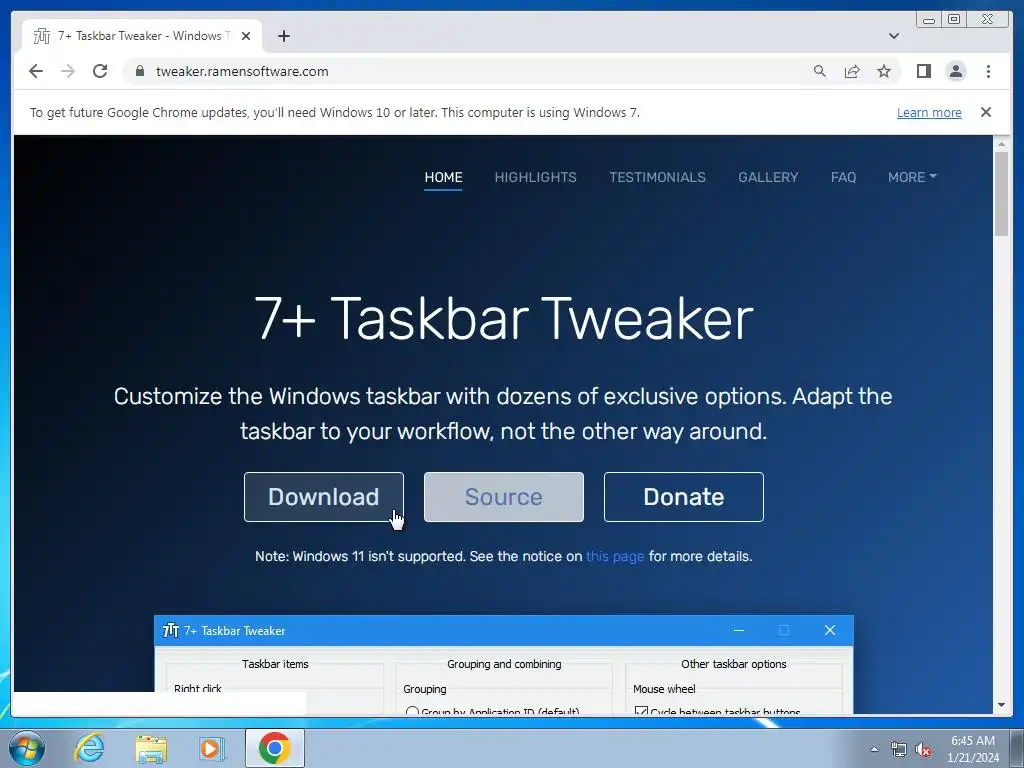The height and width of the screenshot is (768, 1024).
Task: Click the 7+ Taskbar Tweaker screenshot title bar
Action: point(504,630)
